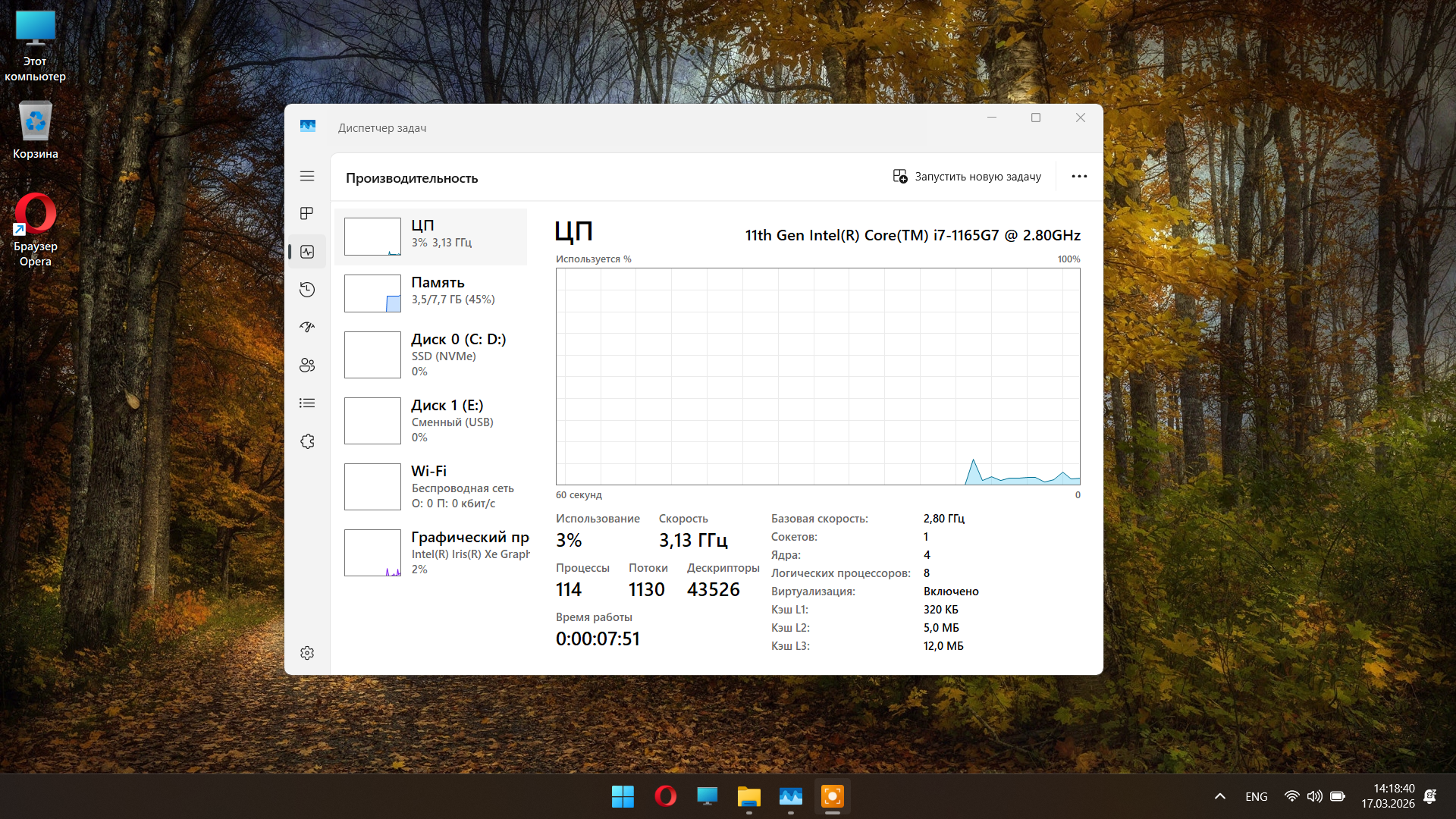Select the Intel Iris Xe GPU item

[x=431, y=552]
